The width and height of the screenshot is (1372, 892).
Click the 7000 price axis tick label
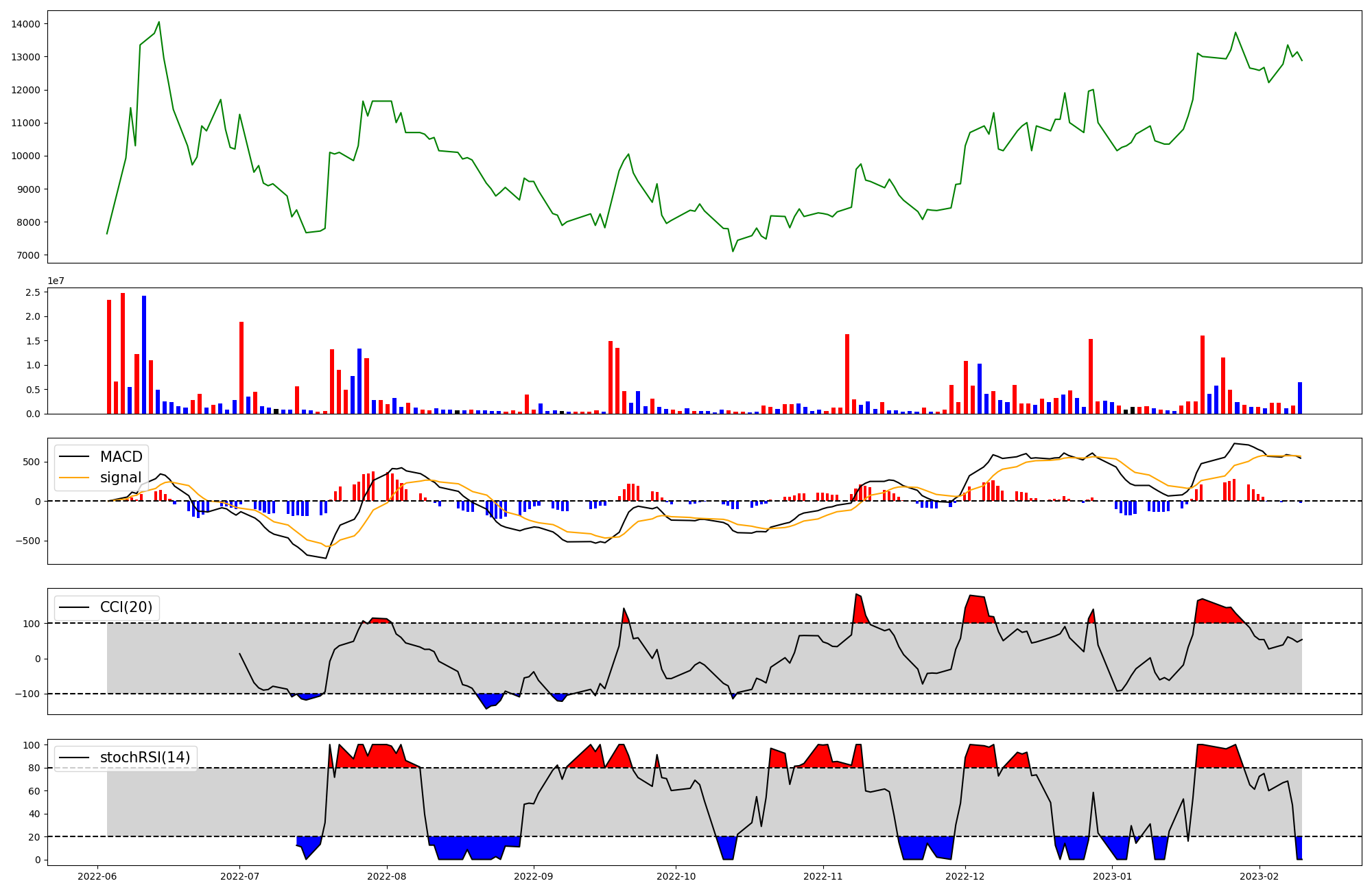[x=29, y=255]
